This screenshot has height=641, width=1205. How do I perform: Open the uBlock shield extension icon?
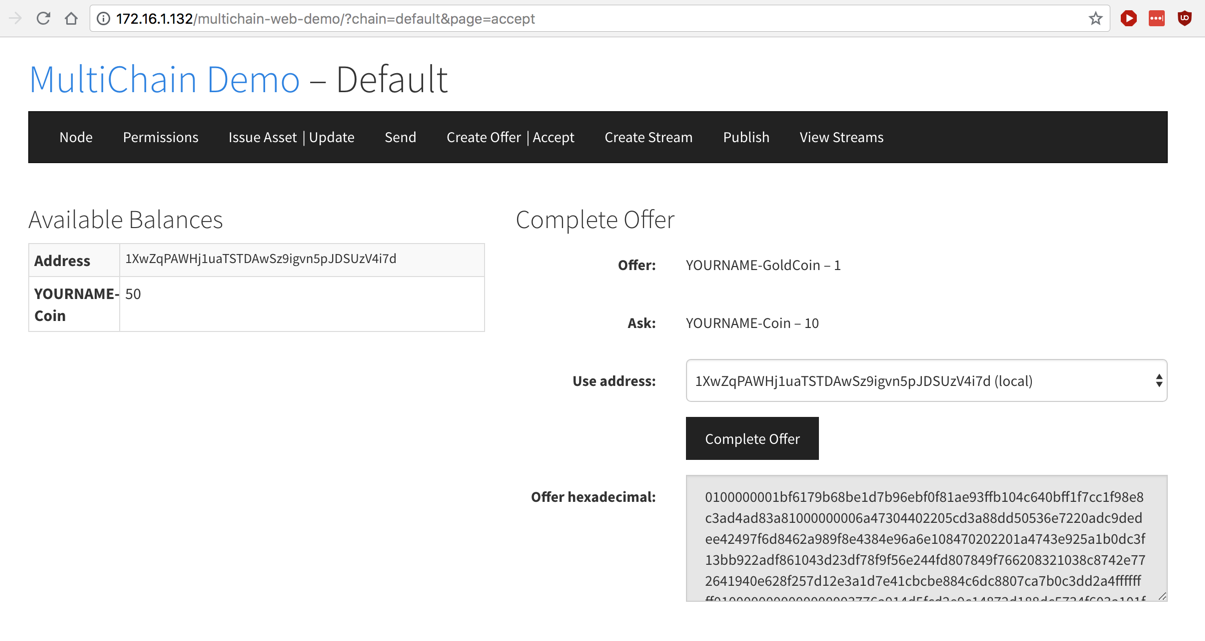coord(1184,18)
